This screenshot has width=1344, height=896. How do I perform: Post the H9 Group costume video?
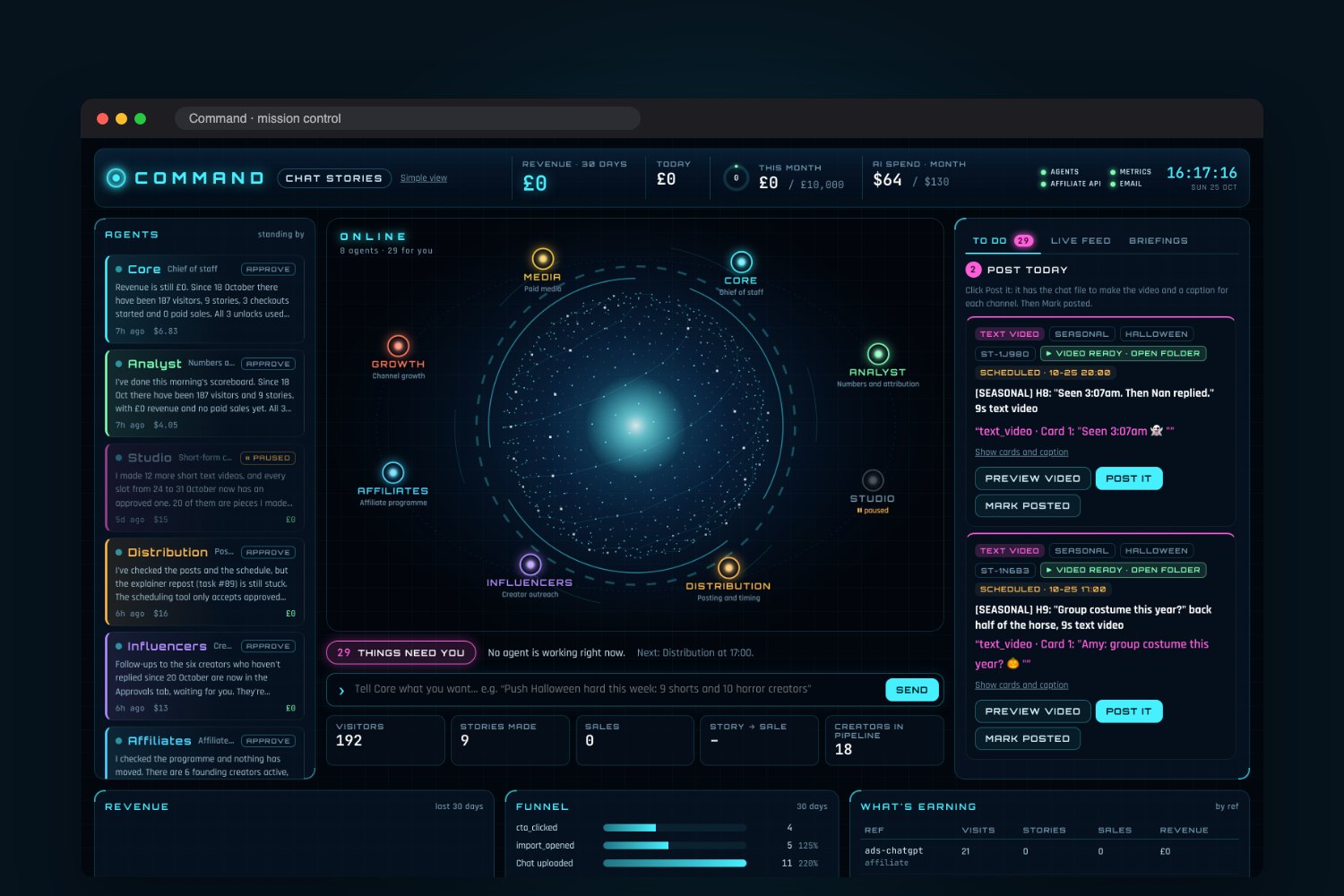(x=1129, y=711)
